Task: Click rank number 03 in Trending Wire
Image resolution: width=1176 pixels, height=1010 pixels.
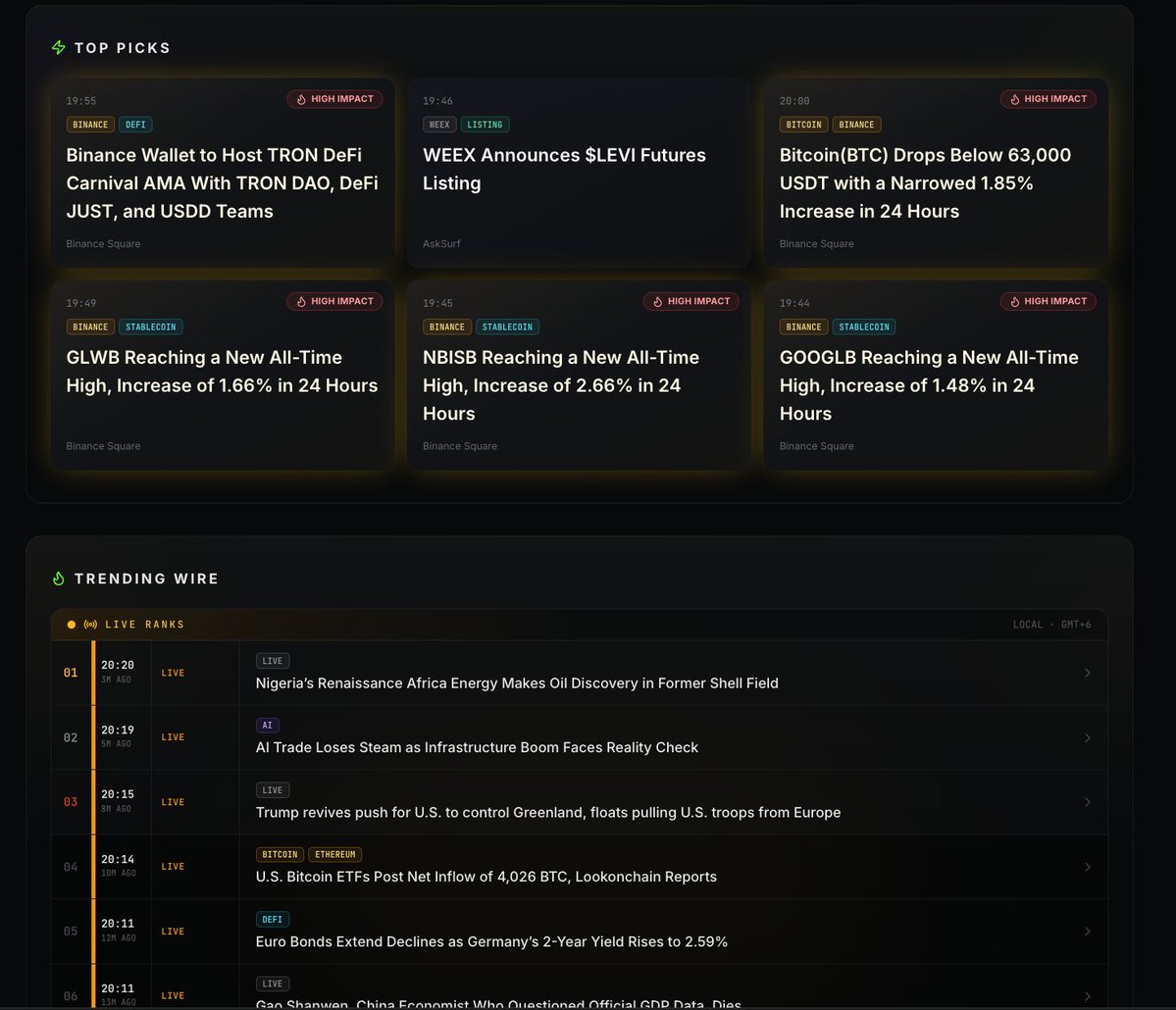Action: (71, 802)
